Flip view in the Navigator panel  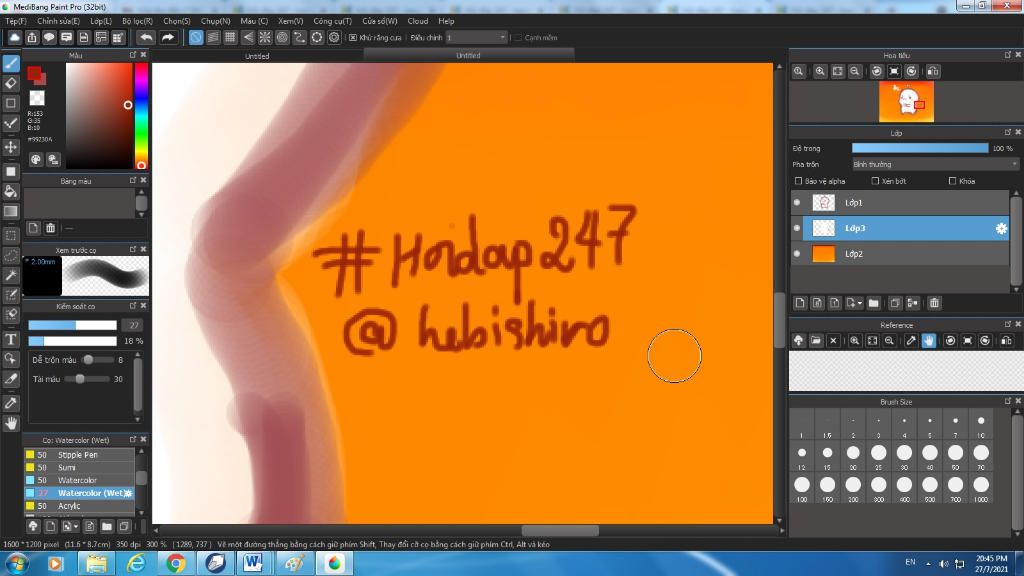[933, 71]
